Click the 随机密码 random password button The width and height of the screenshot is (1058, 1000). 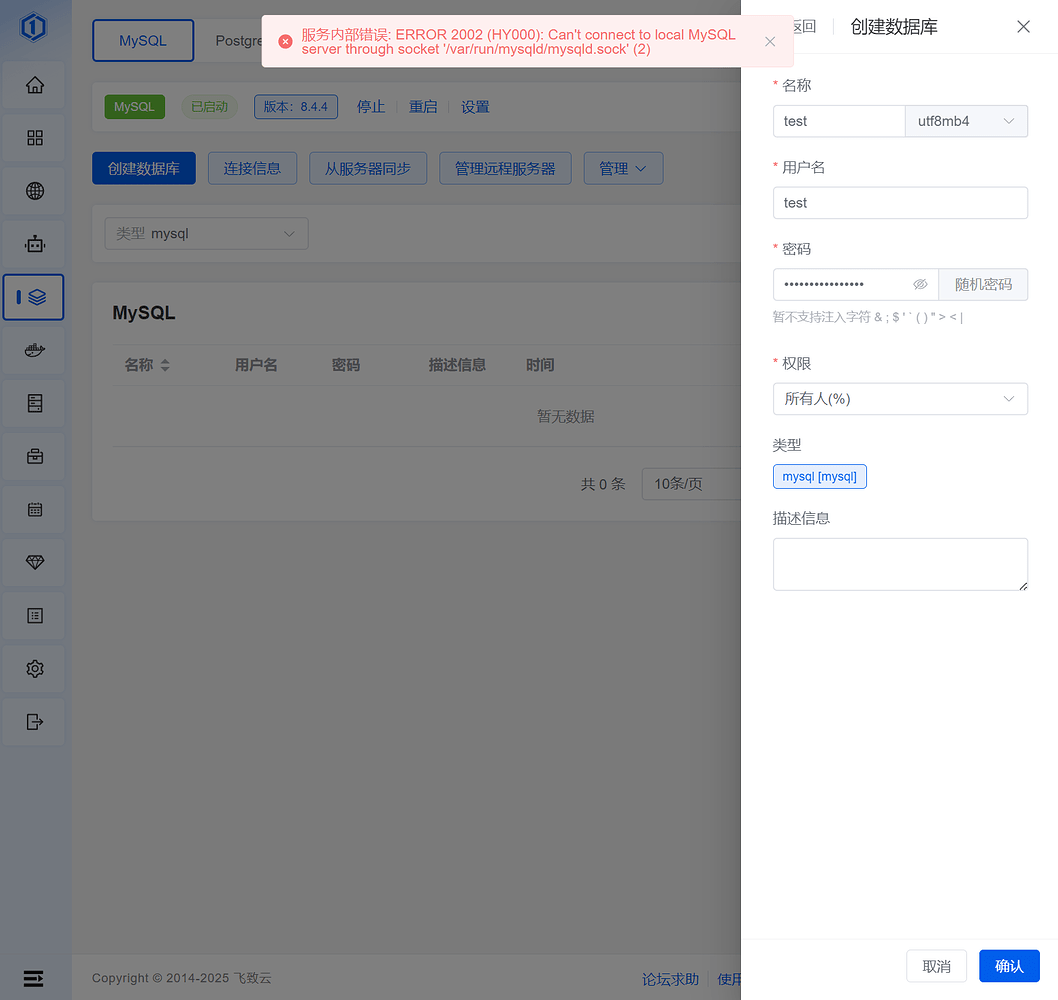(983, 284)
